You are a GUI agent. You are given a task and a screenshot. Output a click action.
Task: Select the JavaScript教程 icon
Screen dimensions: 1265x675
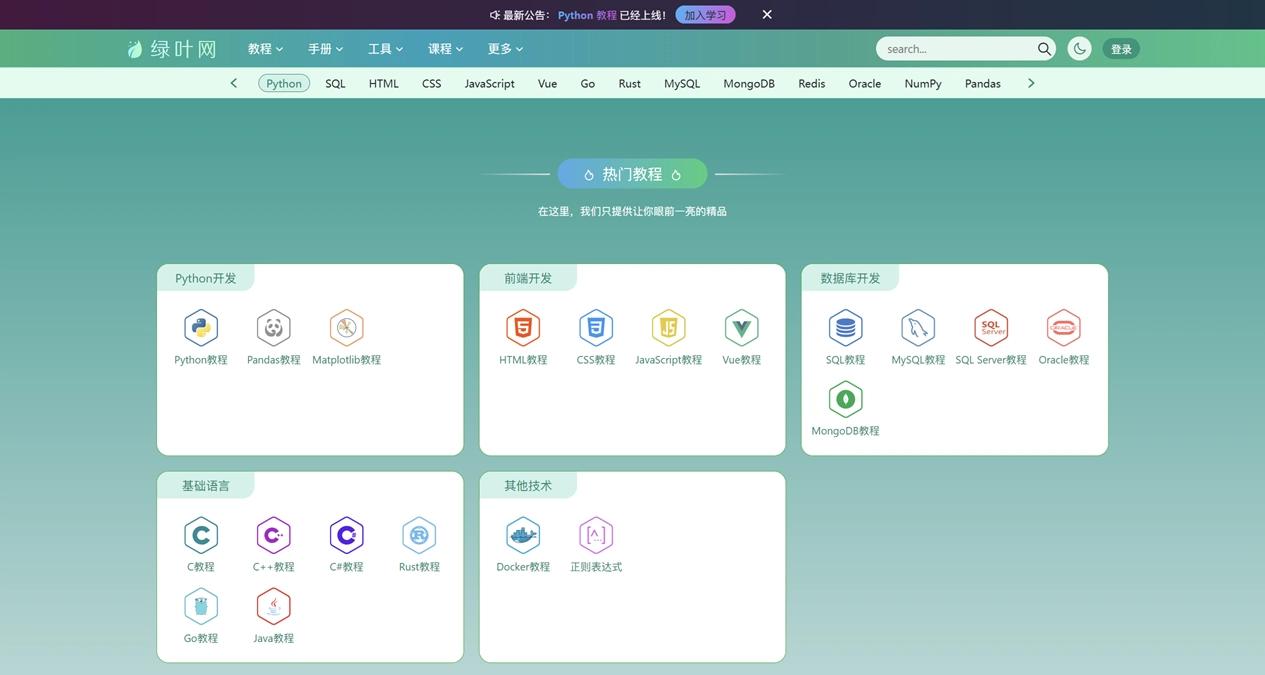(x=668, y=328)
